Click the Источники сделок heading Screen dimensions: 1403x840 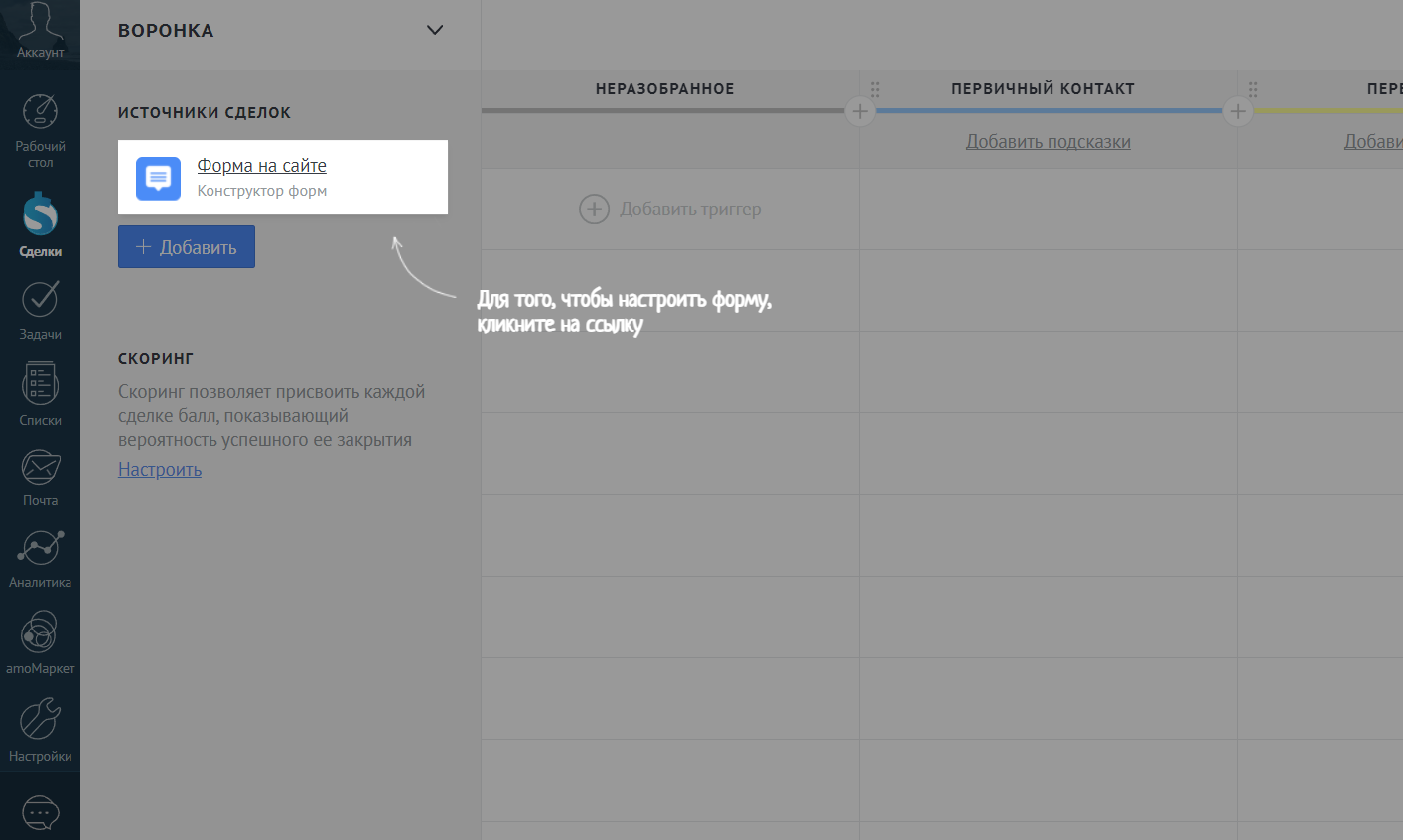(205, 113)
